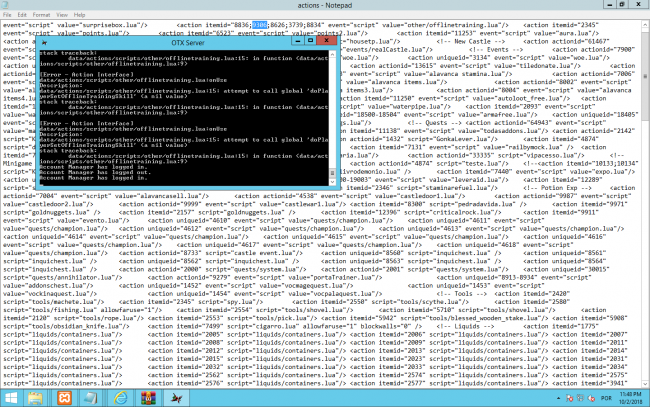Click 'Account Manager has logged out.' console line

point(95,172)
